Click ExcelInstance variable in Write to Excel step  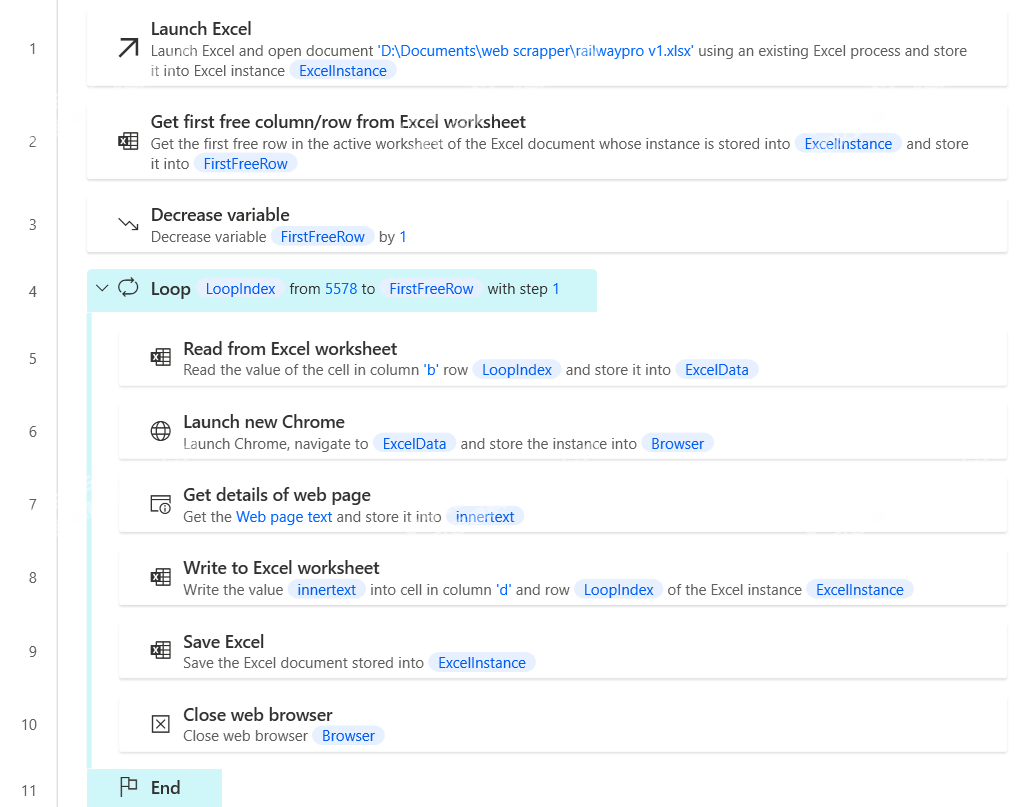click(860, 590)
